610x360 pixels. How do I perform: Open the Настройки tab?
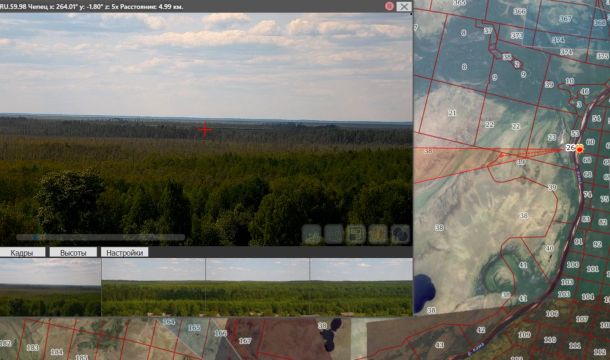(124, 253)
